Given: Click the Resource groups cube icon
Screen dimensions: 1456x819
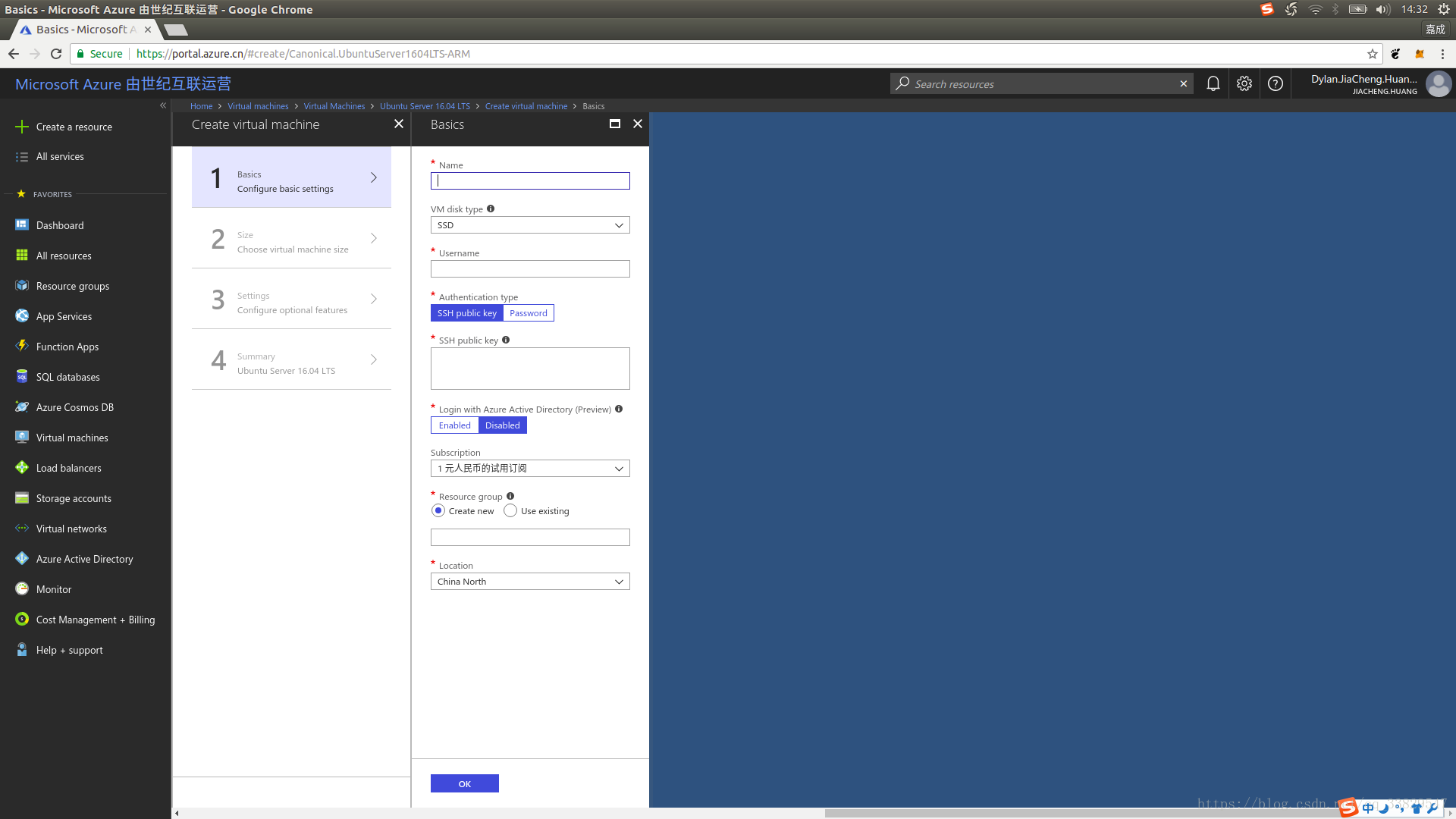Looking at the screenshot, I should tap(22, 286).
